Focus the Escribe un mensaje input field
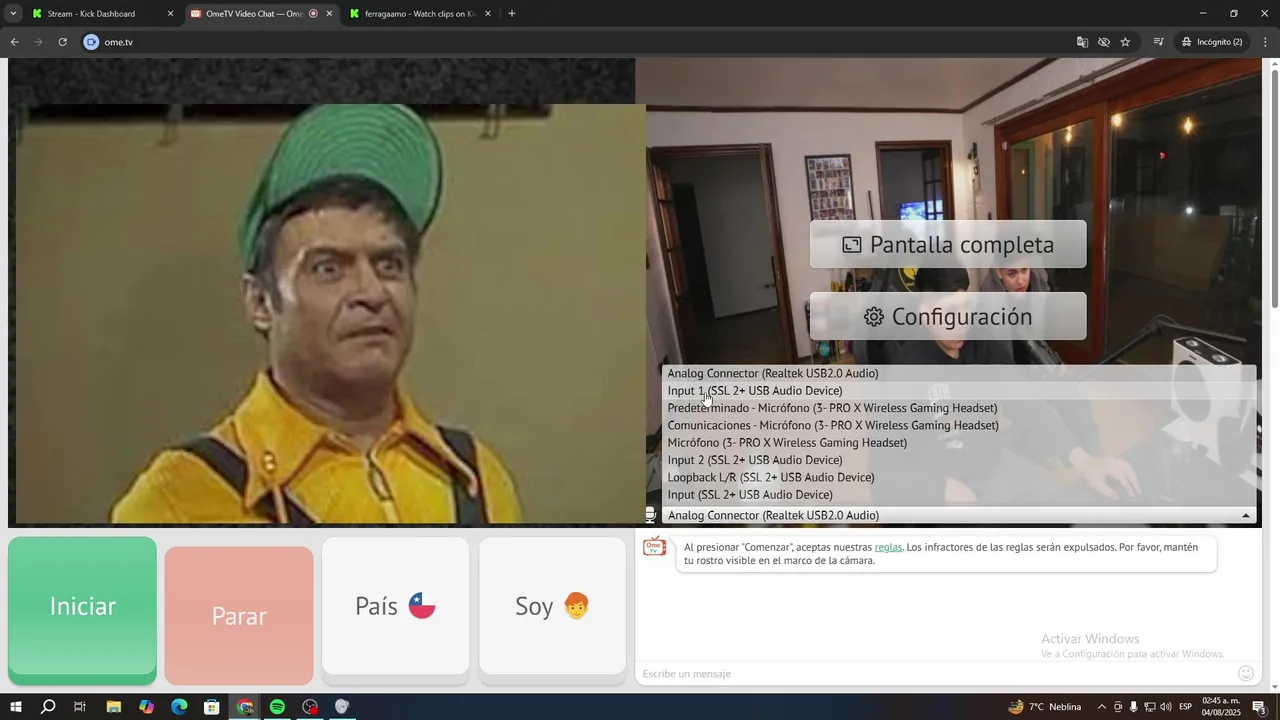The image size is (1280, 720). [x=936, y=674]
